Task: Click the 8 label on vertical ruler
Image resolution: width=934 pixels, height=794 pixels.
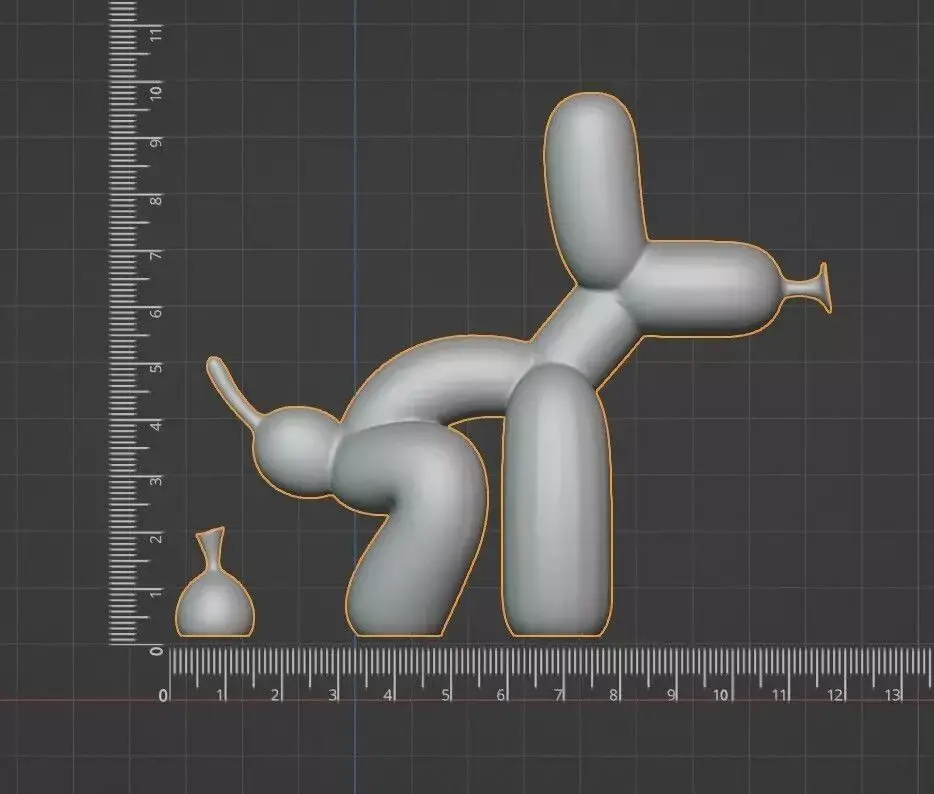Action: tap(156, 200)
